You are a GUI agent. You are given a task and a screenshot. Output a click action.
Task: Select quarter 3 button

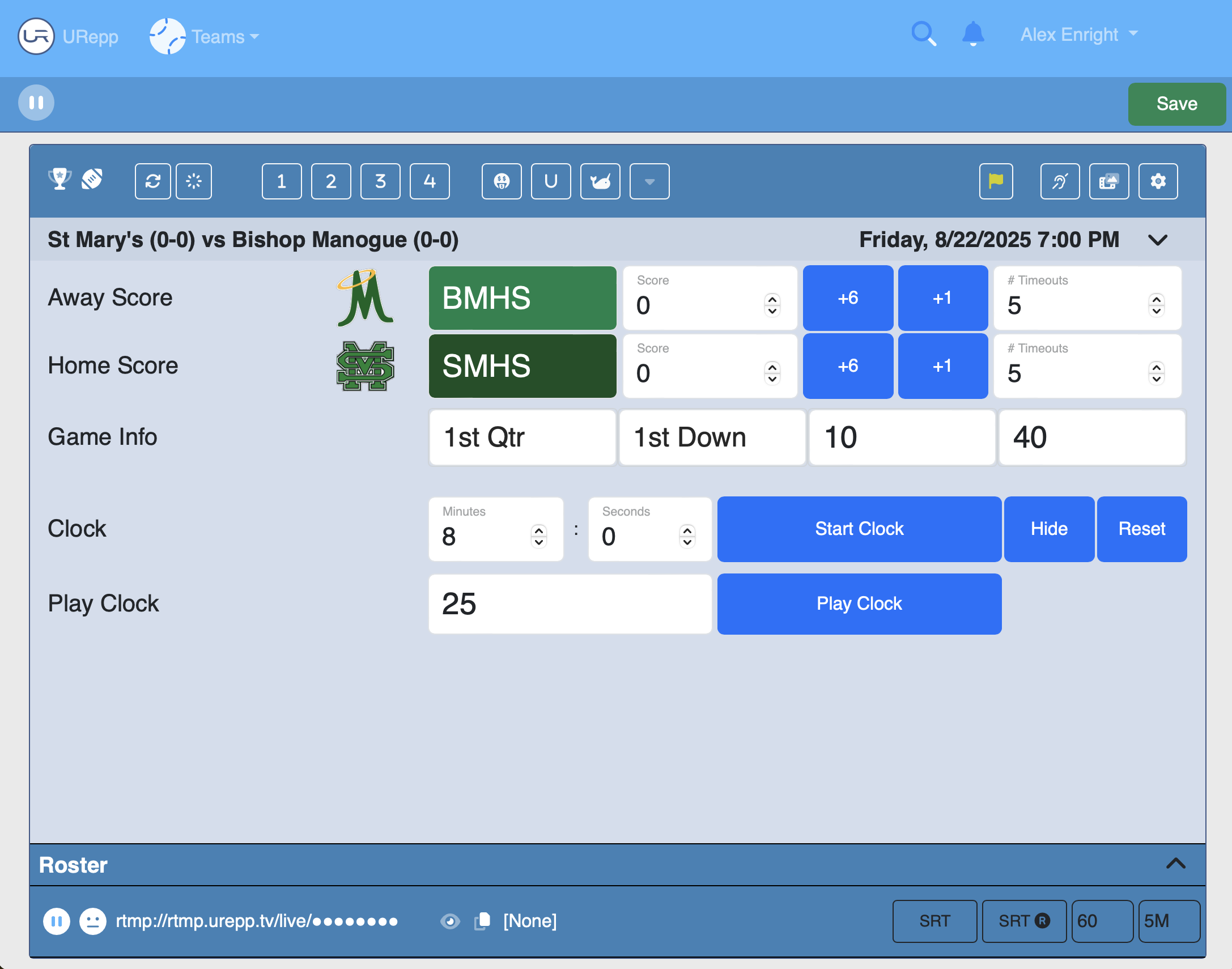380,181
